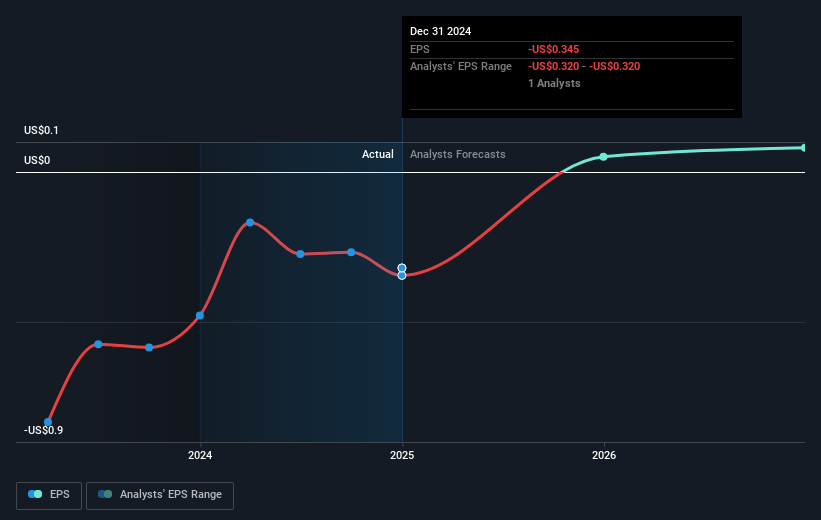Toggle the Analysts' EPS Range legend series
The width and height of the screenshot is (821, 520).
point(160,495)
